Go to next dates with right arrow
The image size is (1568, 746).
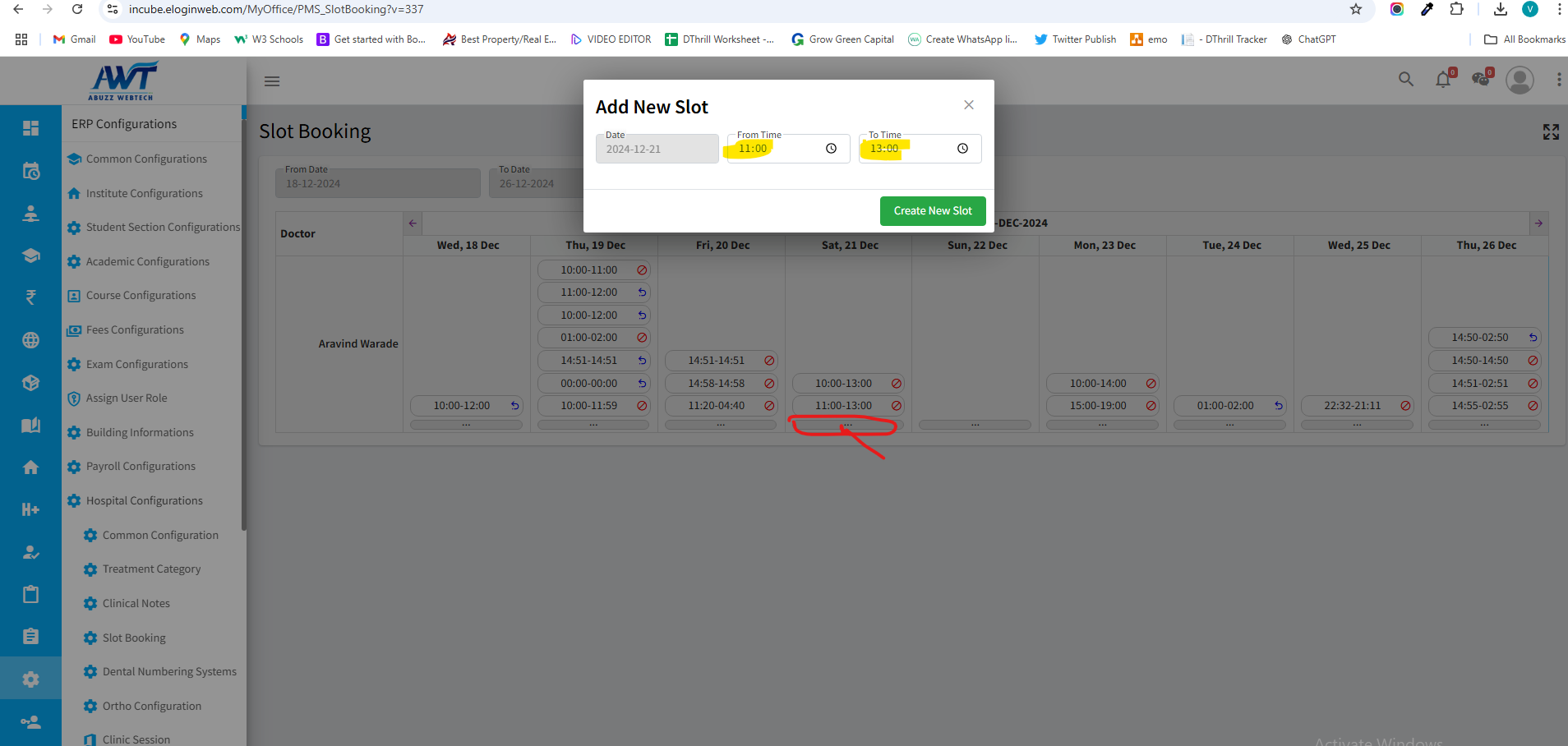click(1538, 223)
